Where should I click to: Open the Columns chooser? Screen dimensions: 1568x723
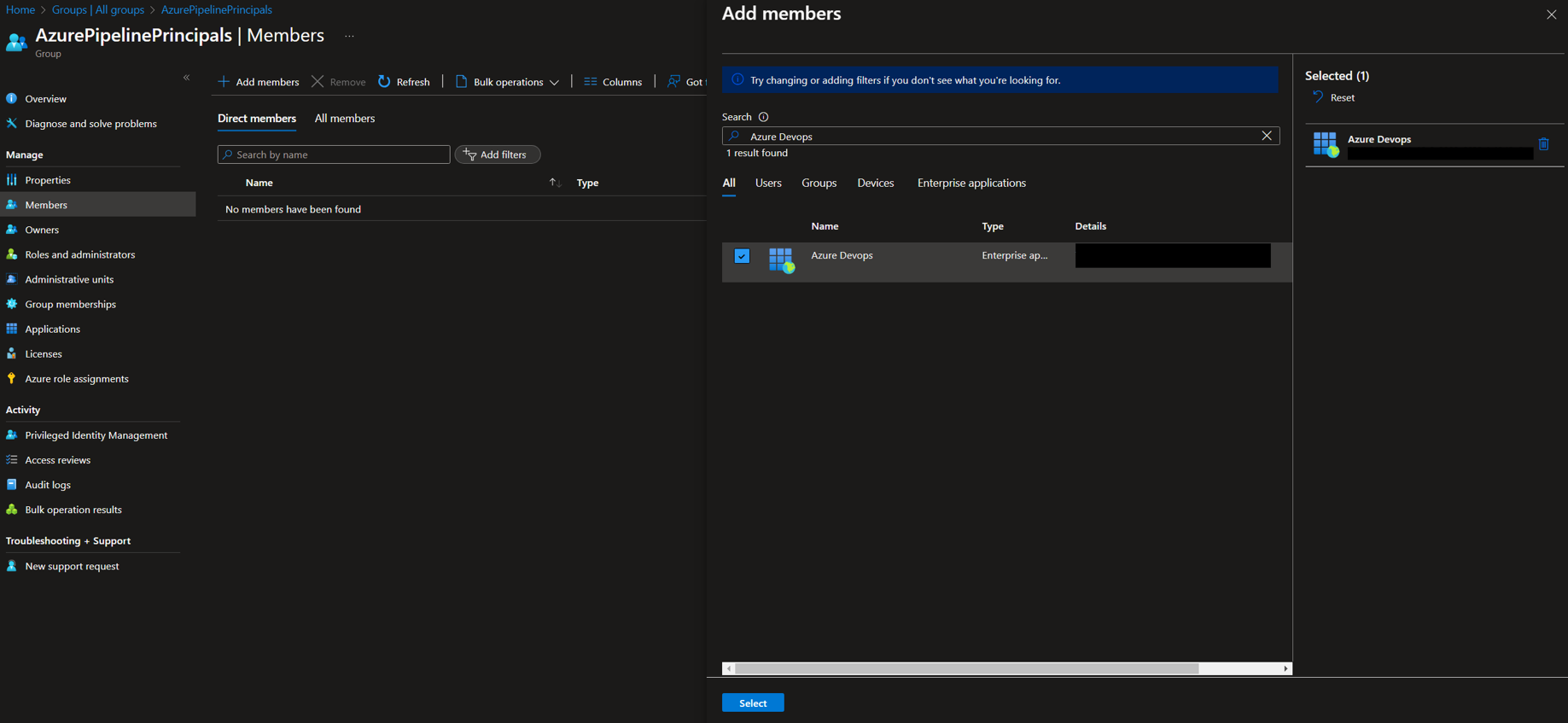(613, 82)
